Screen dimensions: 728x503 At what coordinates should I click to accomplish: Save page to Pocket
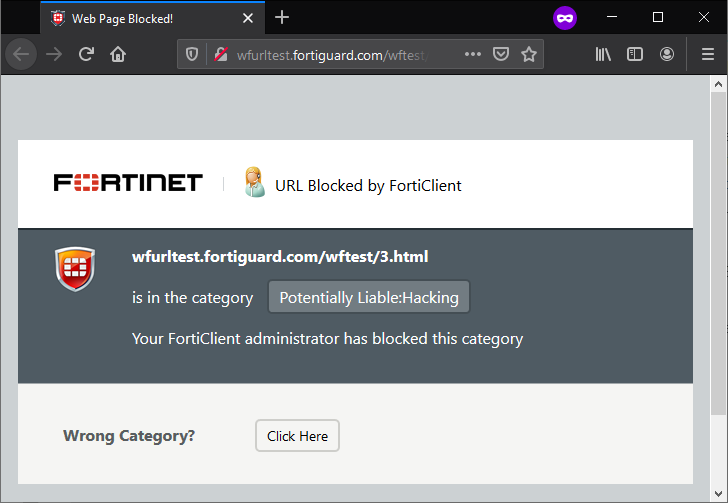[501, 54]
